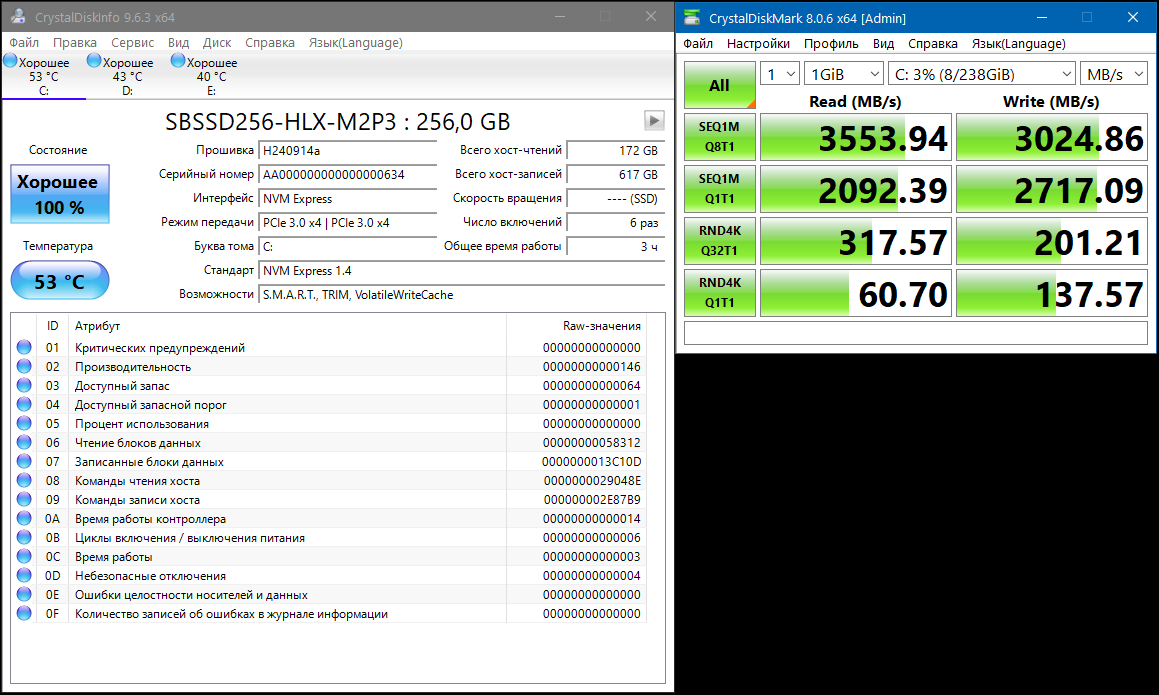Click status orb for attribute 01 critical warnings
1159x695 pixels.
[24, 347]
